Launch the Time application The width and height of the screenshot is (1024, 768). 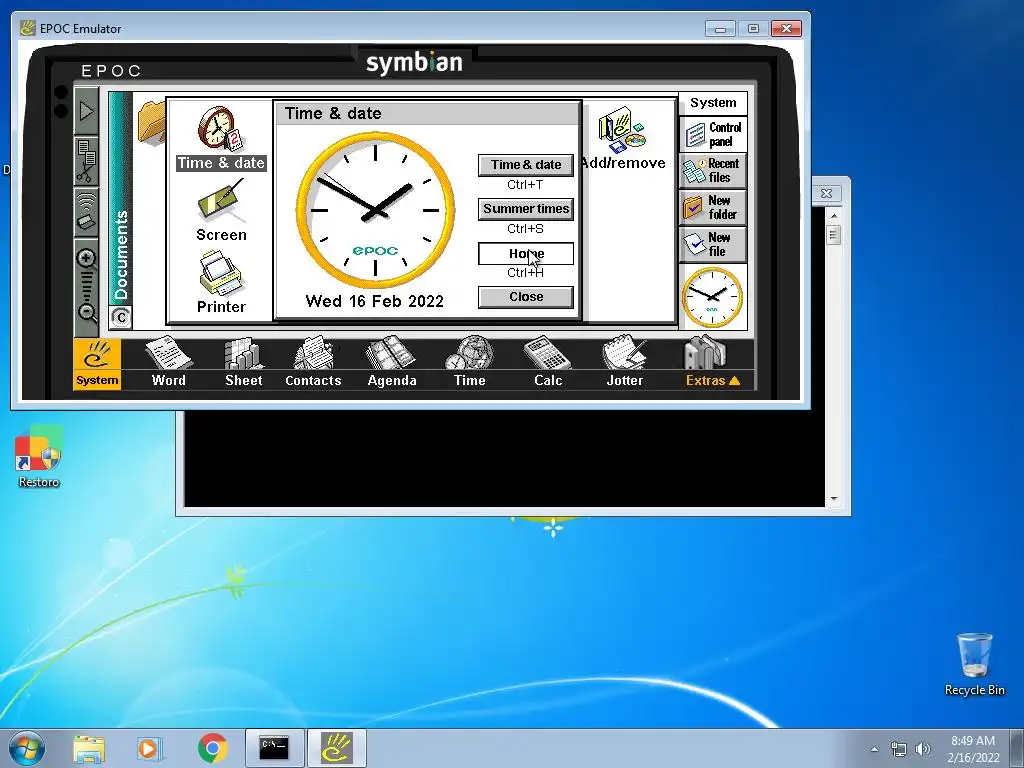470,362
